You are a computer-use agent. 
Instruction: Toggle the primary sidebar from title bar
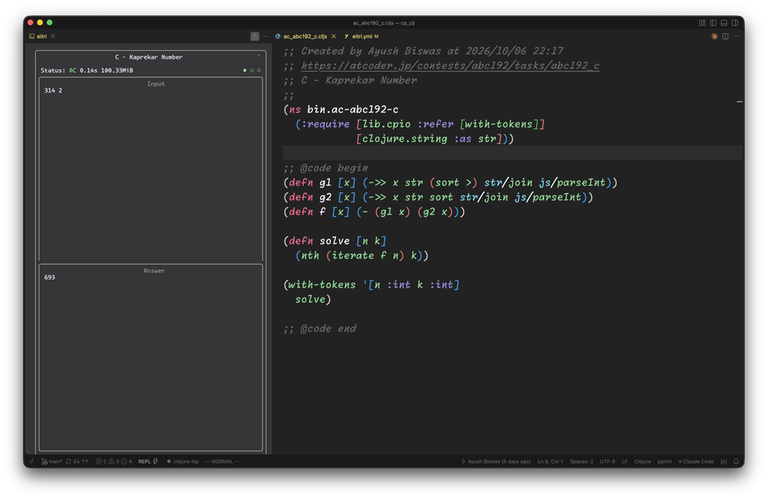point(713,23)
